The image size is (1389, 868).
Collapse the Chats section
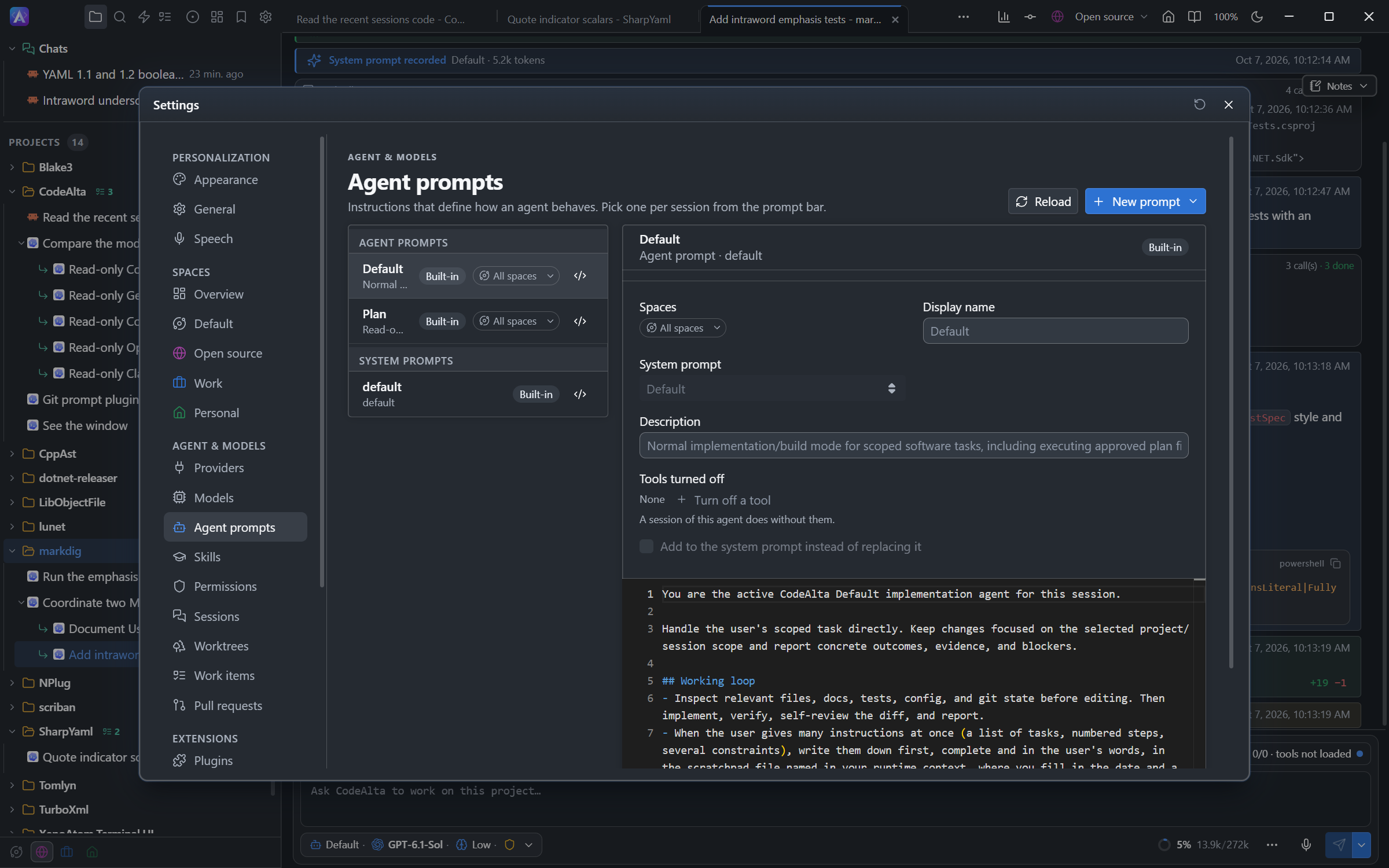(x=12, y=49)
